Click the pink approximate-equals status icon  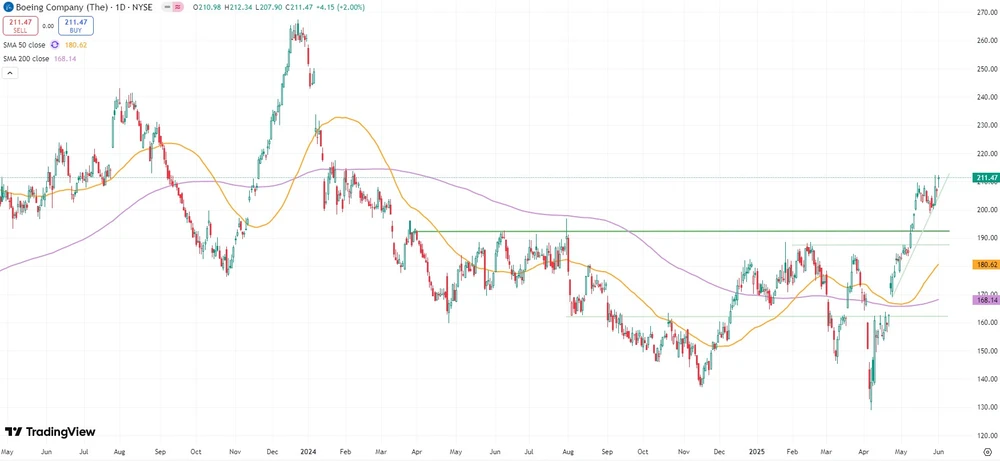(x=178, y=7)
